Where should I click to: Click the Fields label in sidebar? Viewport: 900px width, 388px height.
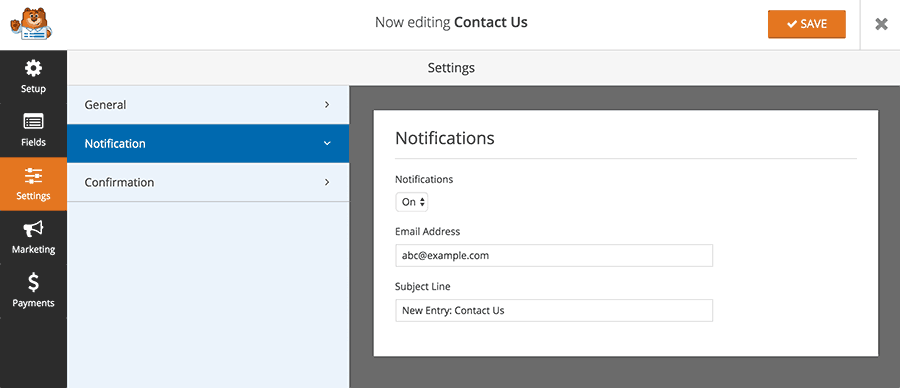pos(33,142)
